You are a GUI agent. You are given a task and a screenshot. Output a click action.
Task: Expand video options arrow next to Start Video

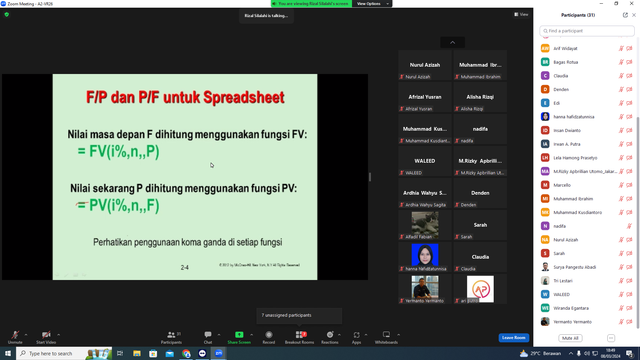click(58, 335)
